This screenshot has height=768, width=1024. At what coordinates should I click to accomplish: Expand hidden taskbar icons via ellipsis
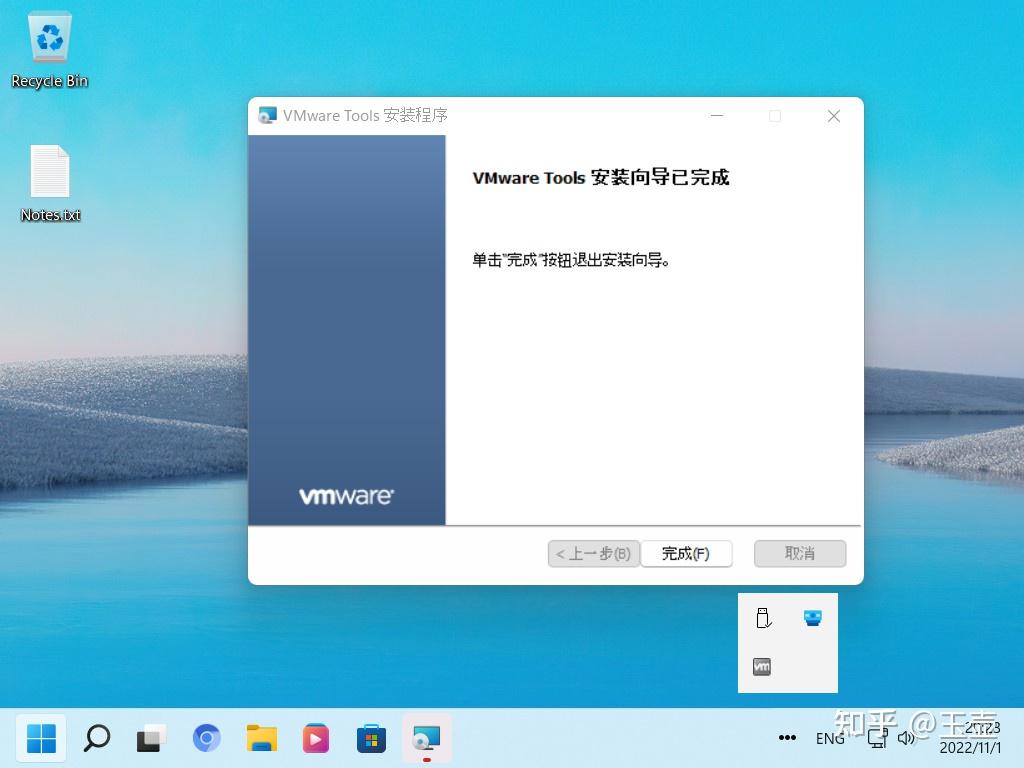[789, 738]
